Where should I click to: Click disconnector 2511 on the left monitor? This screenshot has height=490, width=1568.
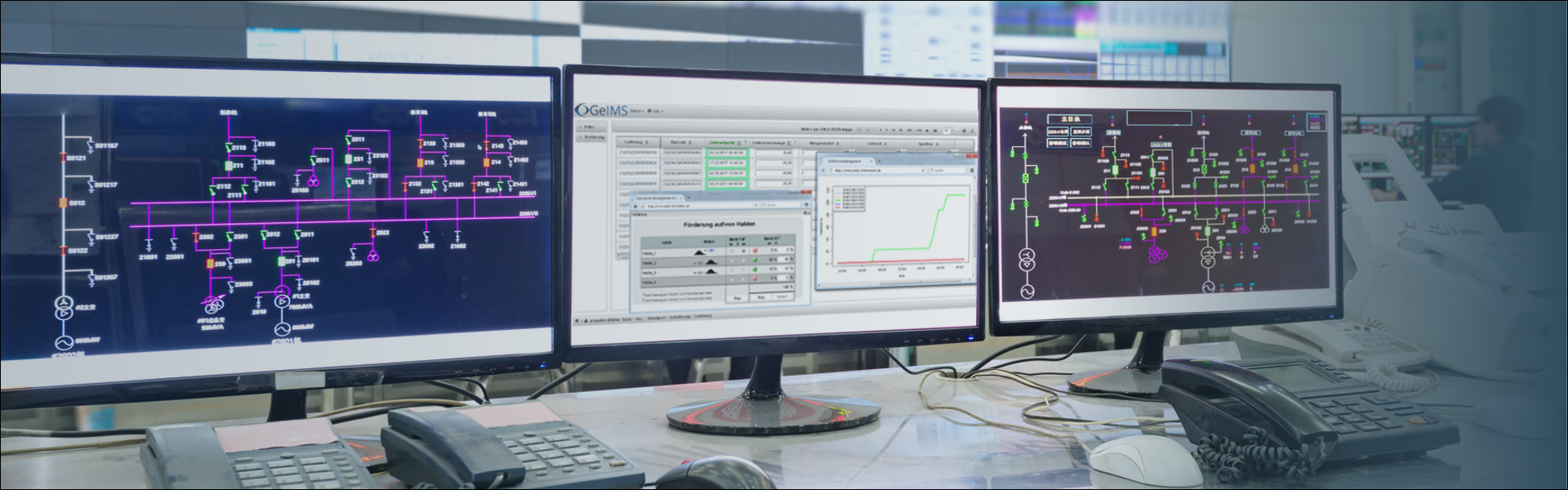313,160
